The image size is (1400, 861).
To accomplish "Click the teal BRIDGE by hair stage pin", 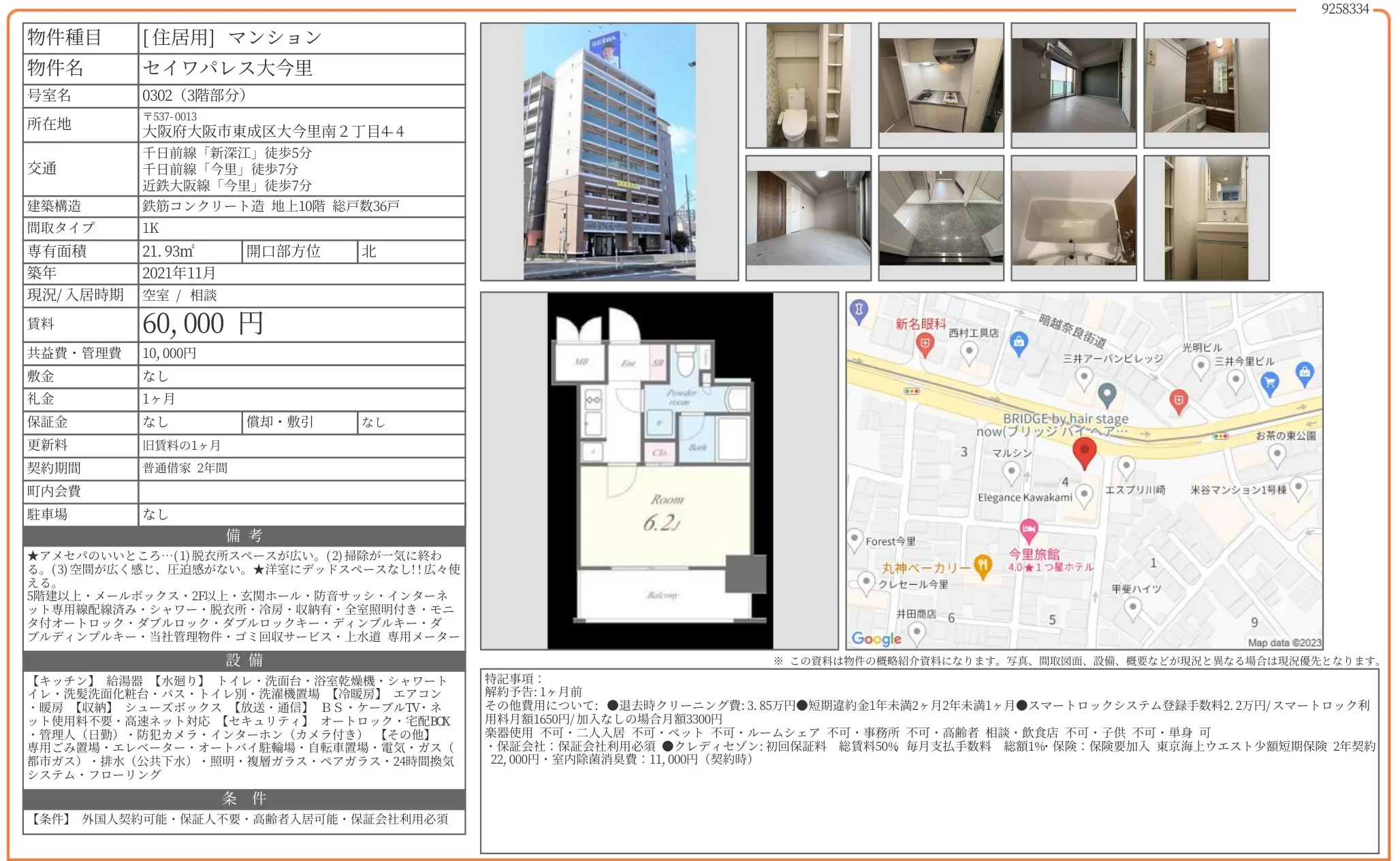I will pyautogui.click(x=1107, y=393).
